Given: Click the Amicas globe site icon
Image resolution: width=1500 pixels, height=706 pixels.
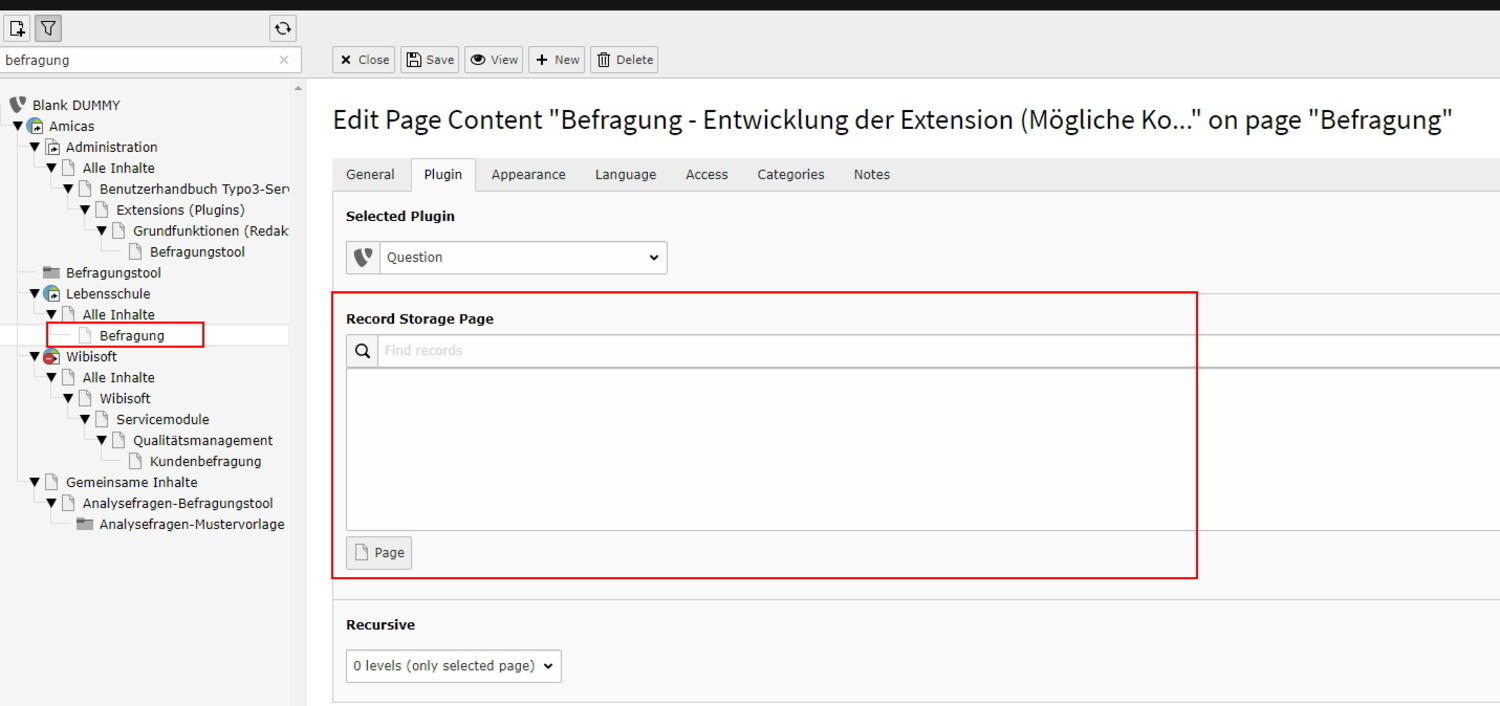Looking at the screenshot, I should pyautogui.click(x=35, y=126).
